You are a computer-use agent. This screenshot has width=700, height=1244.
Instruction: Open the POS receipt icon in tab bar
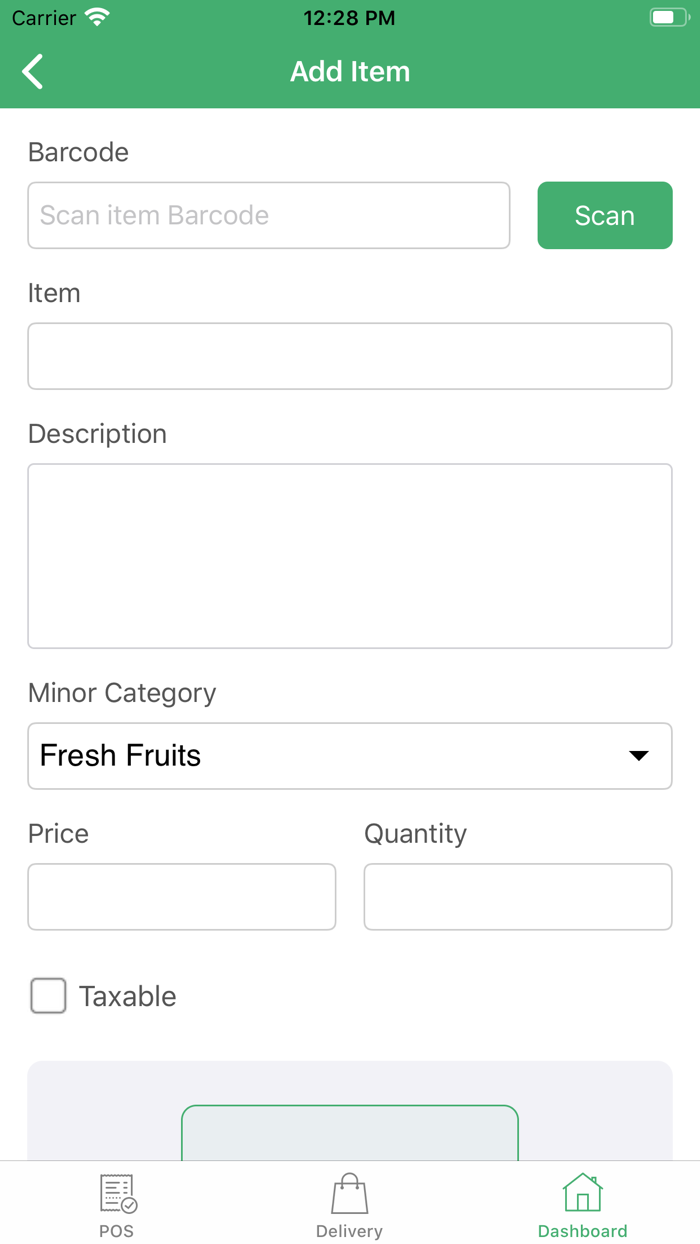(x=117, y=1192)
